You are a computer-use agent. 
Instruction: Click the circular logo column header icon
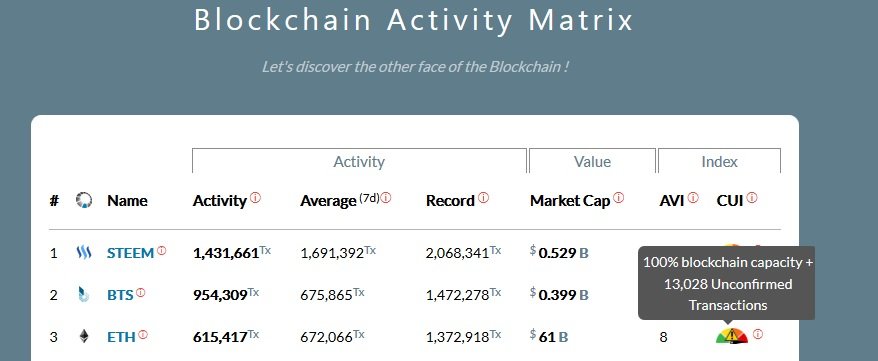[x=83, y=200]
